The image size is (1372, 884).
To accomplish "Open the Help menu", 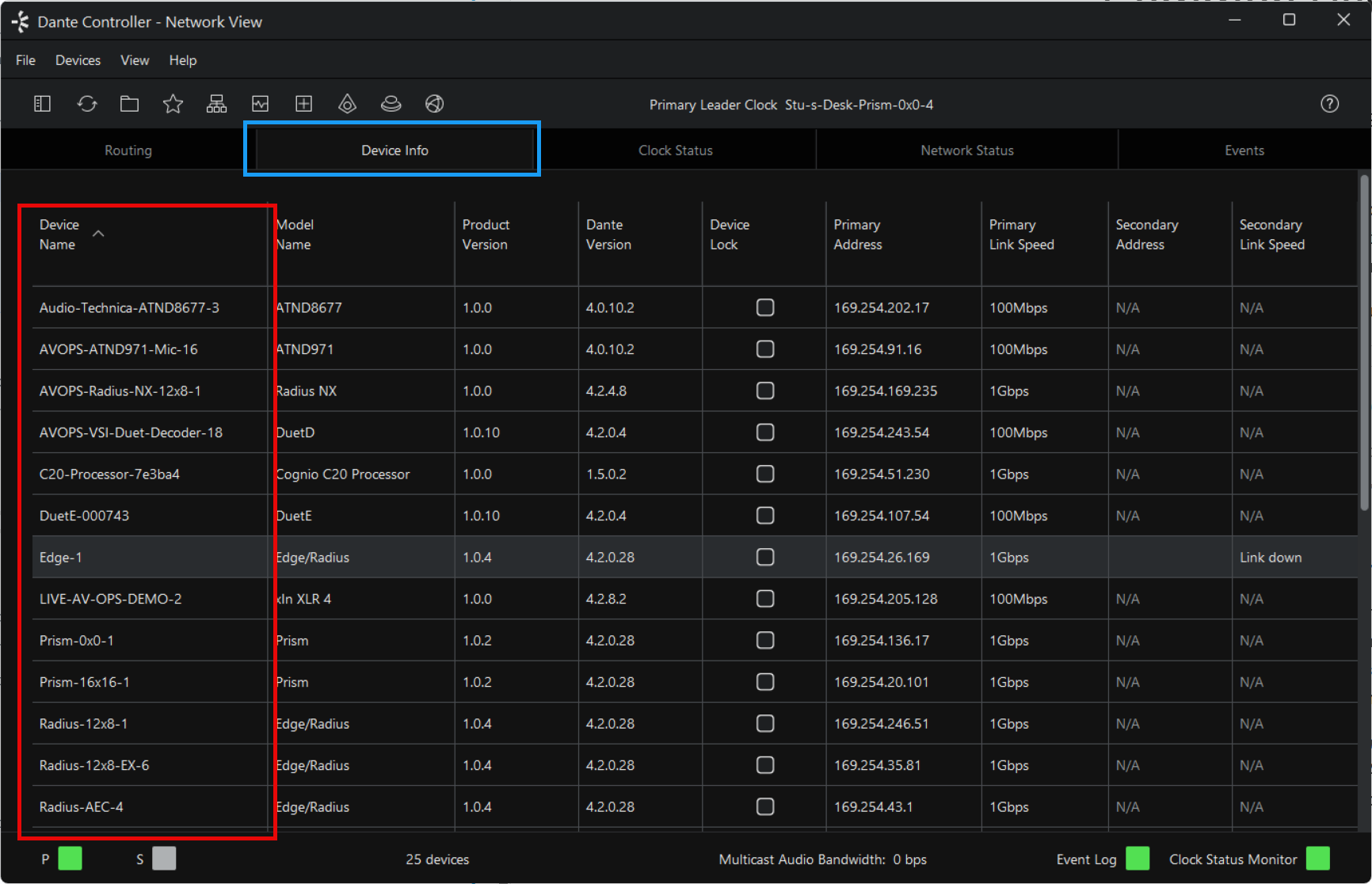I will (x=183, y=60).
